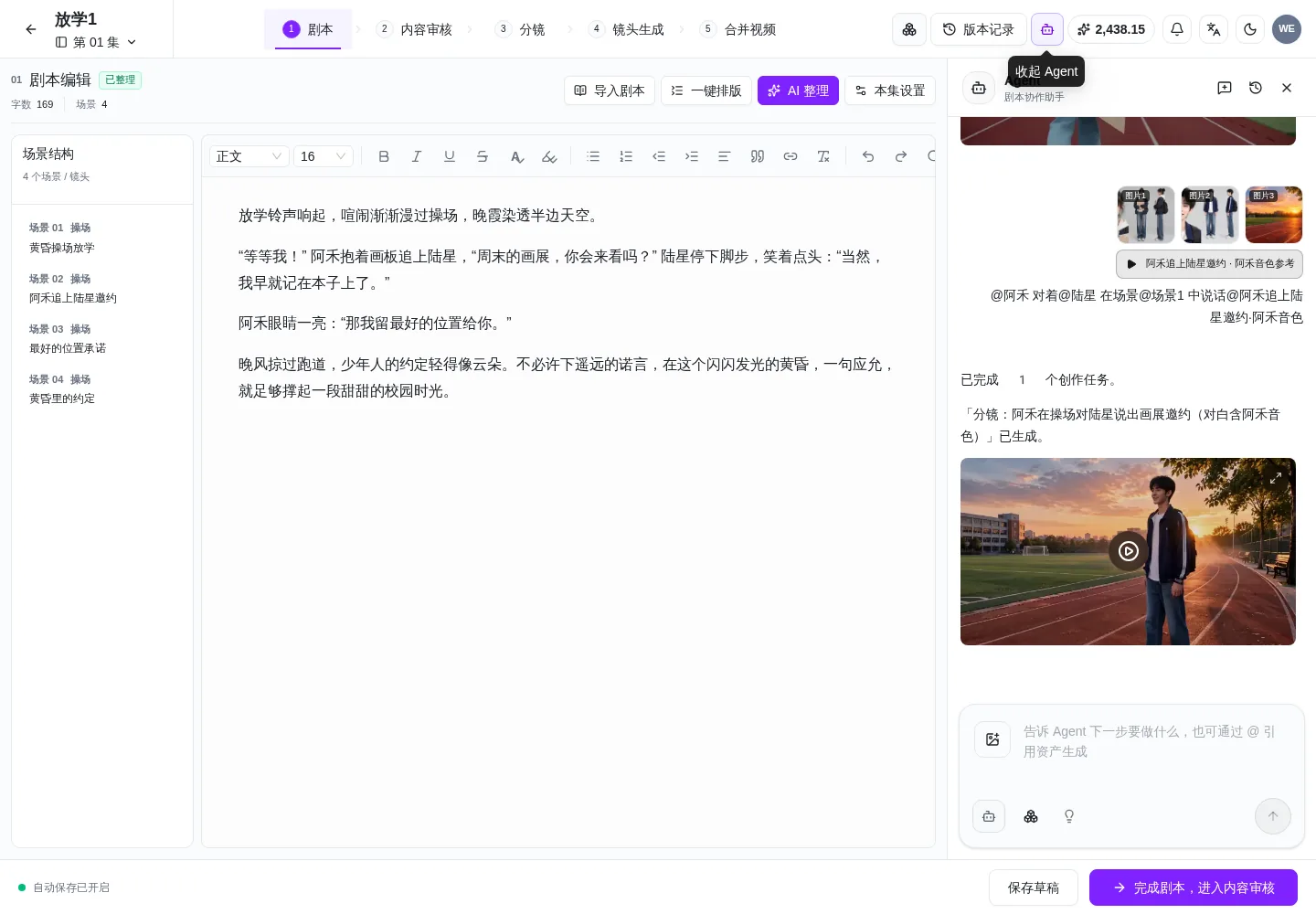Undo the last edit
The height and width of the screenshot is (914, 1316).
pos(868,156)
